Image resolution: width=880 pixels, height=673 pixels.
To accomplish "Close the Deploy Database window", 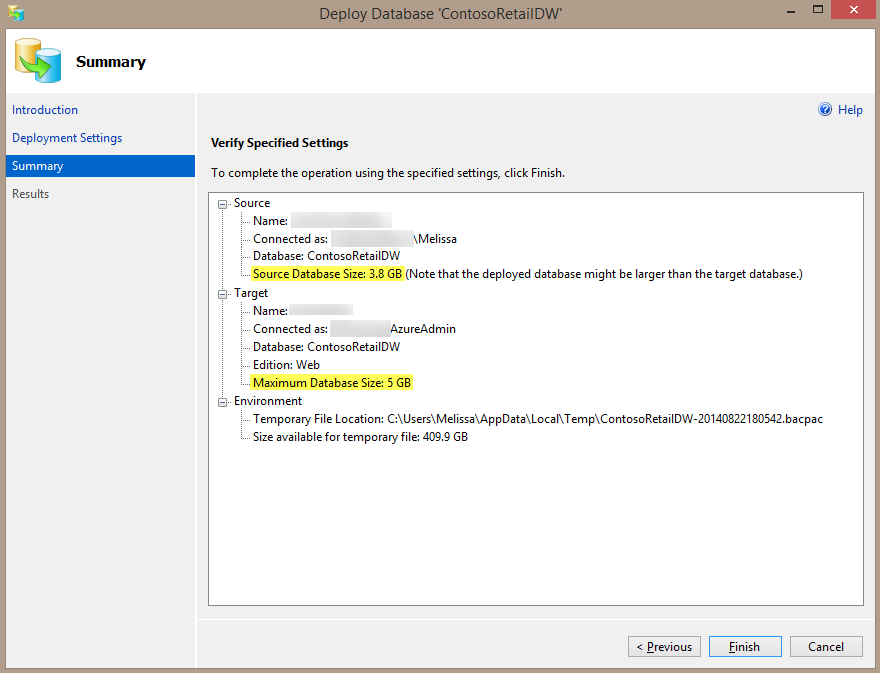I will 854,10.
